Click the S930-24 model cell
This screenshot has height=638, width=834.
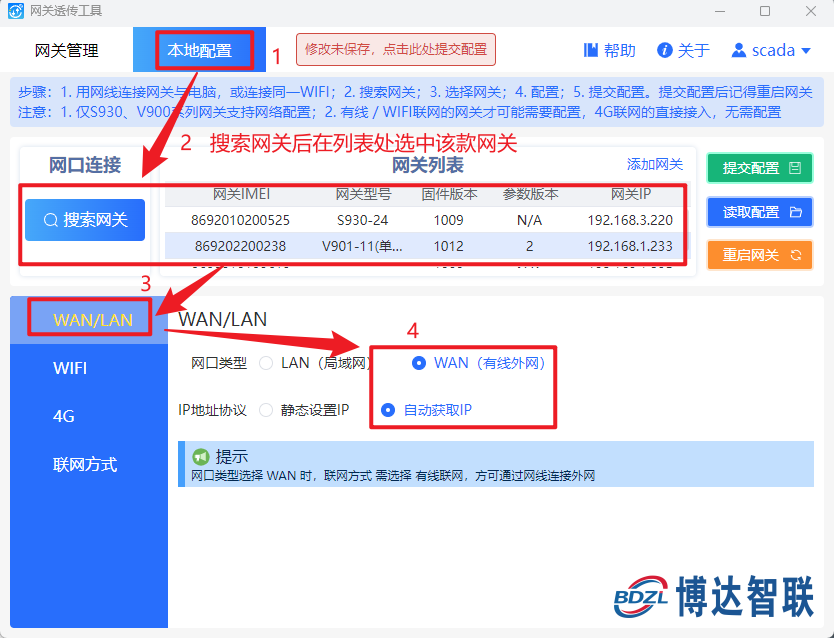363,220
